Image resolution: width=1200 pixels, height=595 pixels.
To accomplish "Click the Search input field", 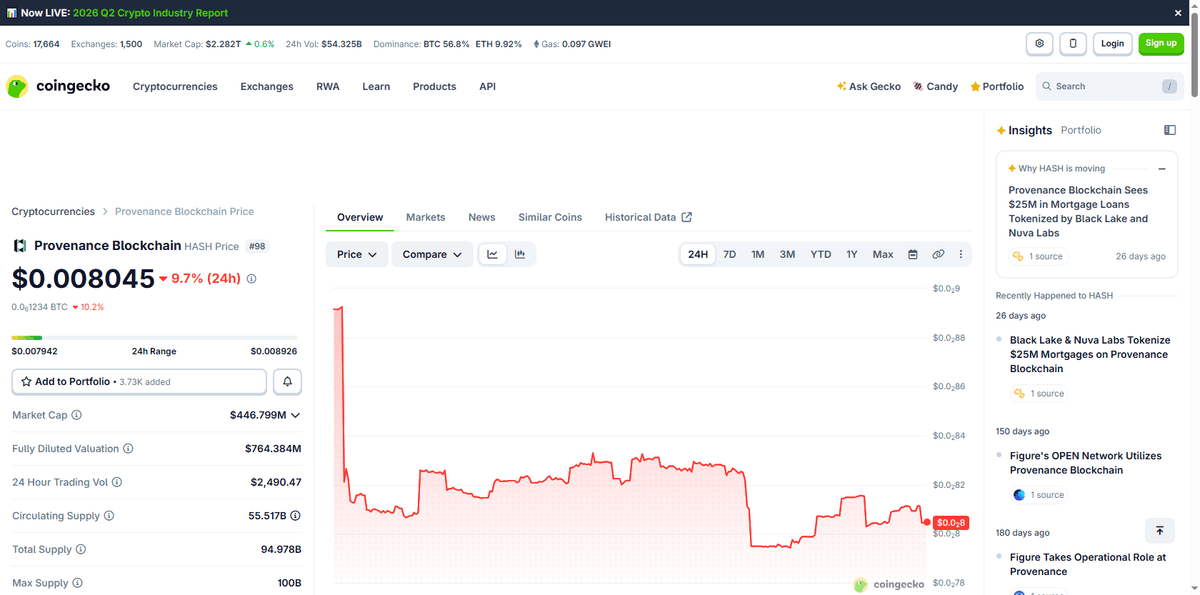I will [1110, 87].
